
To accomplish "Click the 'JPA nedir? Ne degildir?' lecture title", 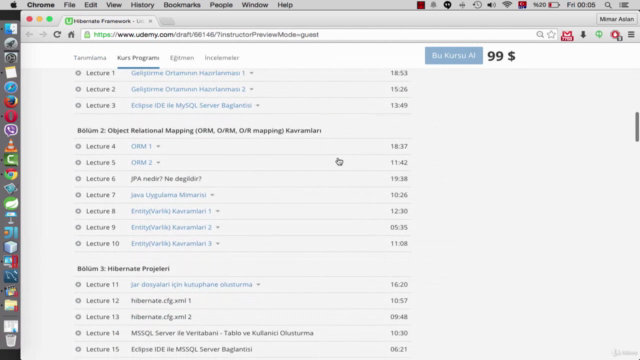I will (x=166, y=179).
